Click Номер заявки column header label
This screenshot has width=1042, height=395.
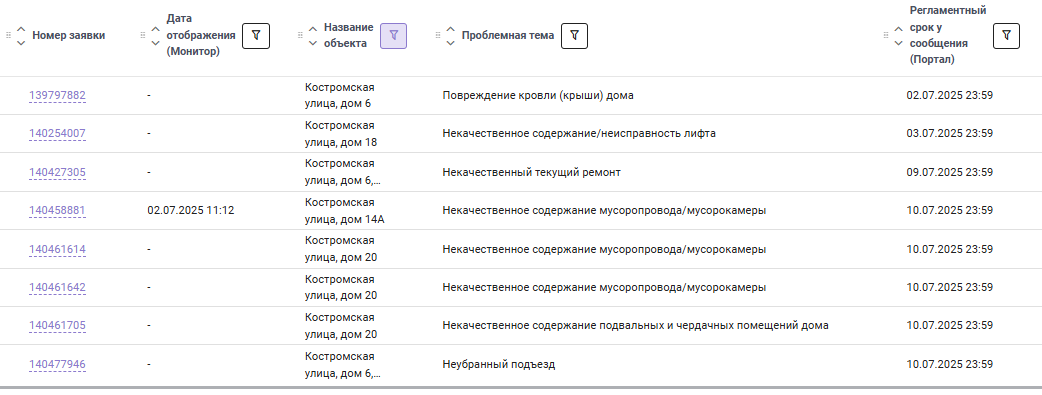(x=68, y=35)
